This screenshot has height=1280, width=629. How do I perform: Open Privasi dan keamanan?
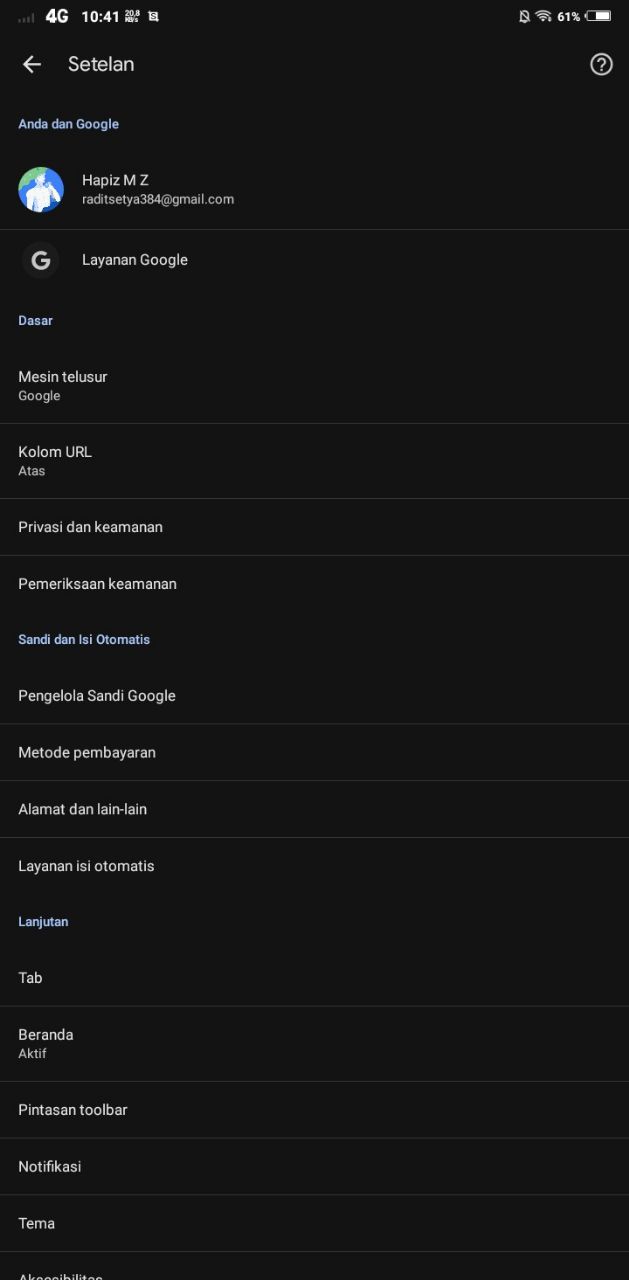pyautogui.click(x=314, y=527)
